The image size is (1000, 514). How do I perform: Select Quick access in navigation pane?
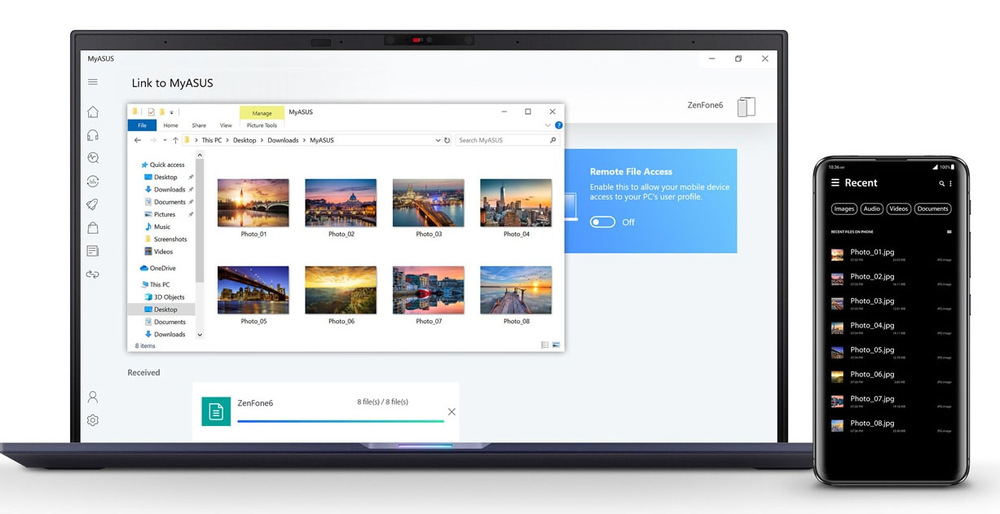point(163,165)
